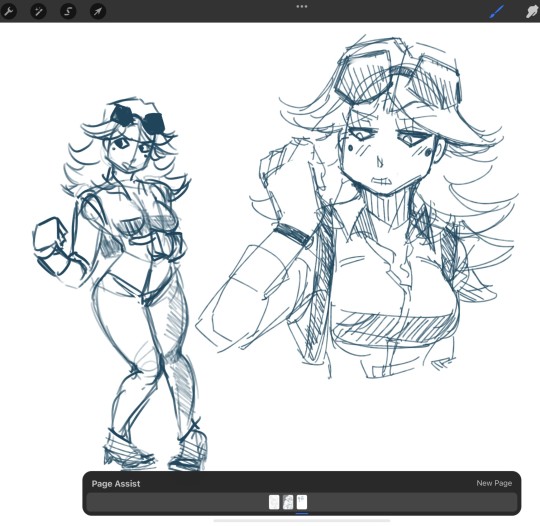Select the first page thumbnail
The image size is (540, 526).
click(x=274, y=502)
